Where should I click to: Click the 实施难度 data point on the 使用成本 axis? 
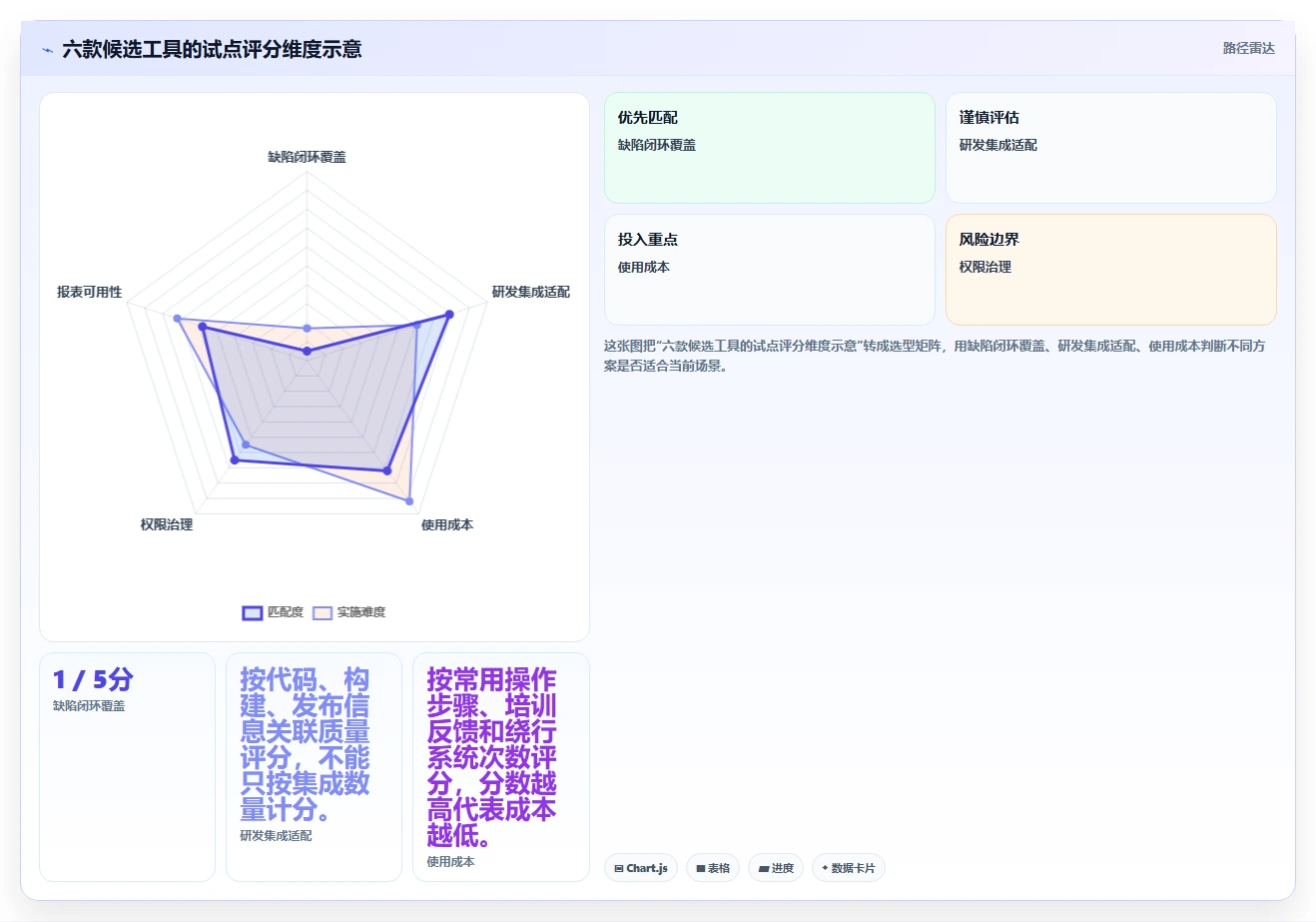409,500
